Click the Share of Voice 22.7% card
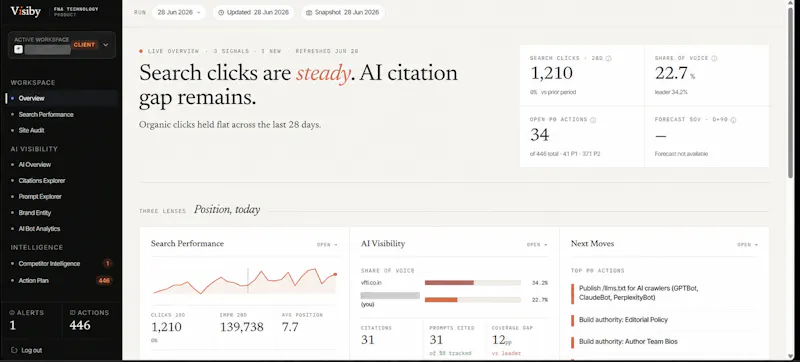The image size is (800, 362). 707,75
